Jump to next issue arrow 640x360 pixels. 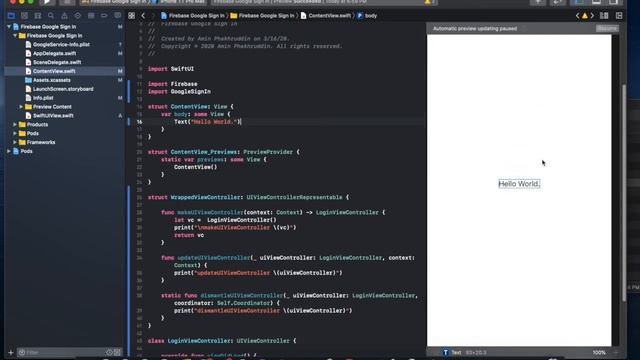pos(592,16)
